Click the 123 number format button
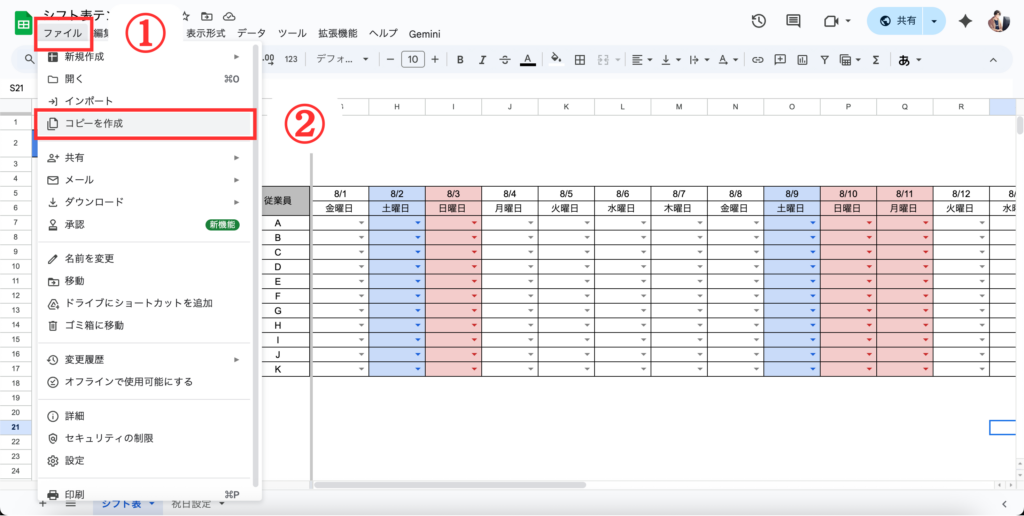The image size is (1024, 516). pos(291,59)
